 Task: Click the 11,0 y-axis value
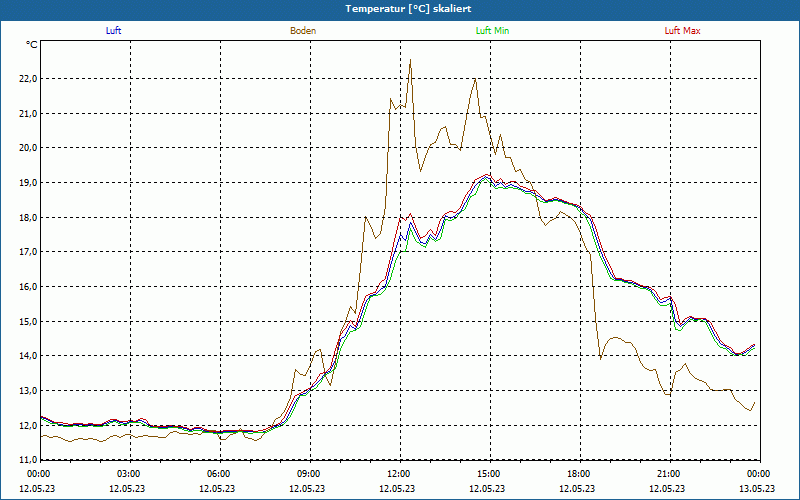pos(28,459)
